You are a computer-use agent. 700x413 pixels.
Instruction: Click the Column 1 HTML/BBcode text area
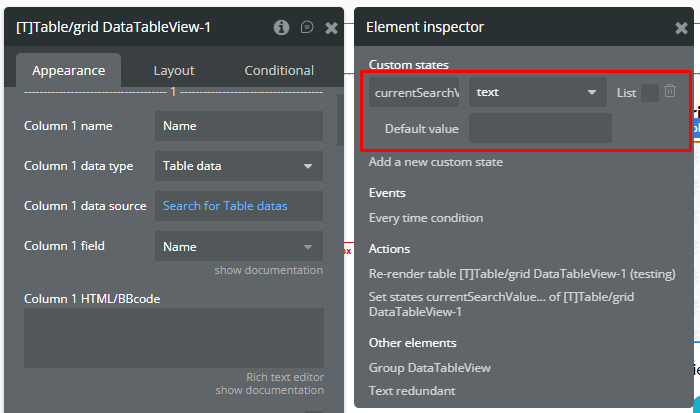(173, 337)
